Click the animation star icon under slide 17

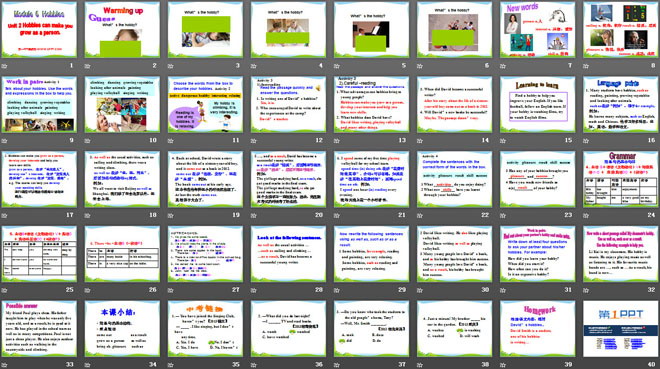pyautogui.click(x=4, y=215)
